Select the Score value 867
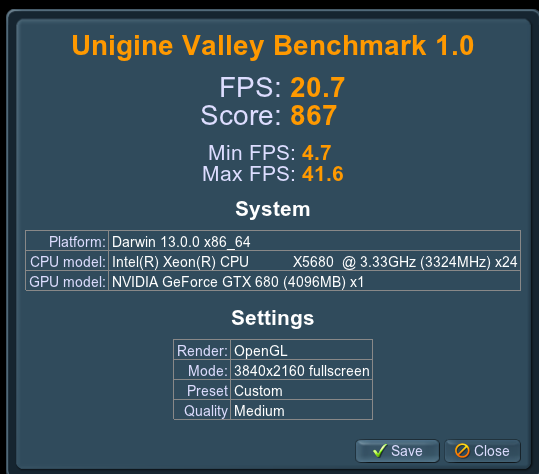 pos(314,115)
